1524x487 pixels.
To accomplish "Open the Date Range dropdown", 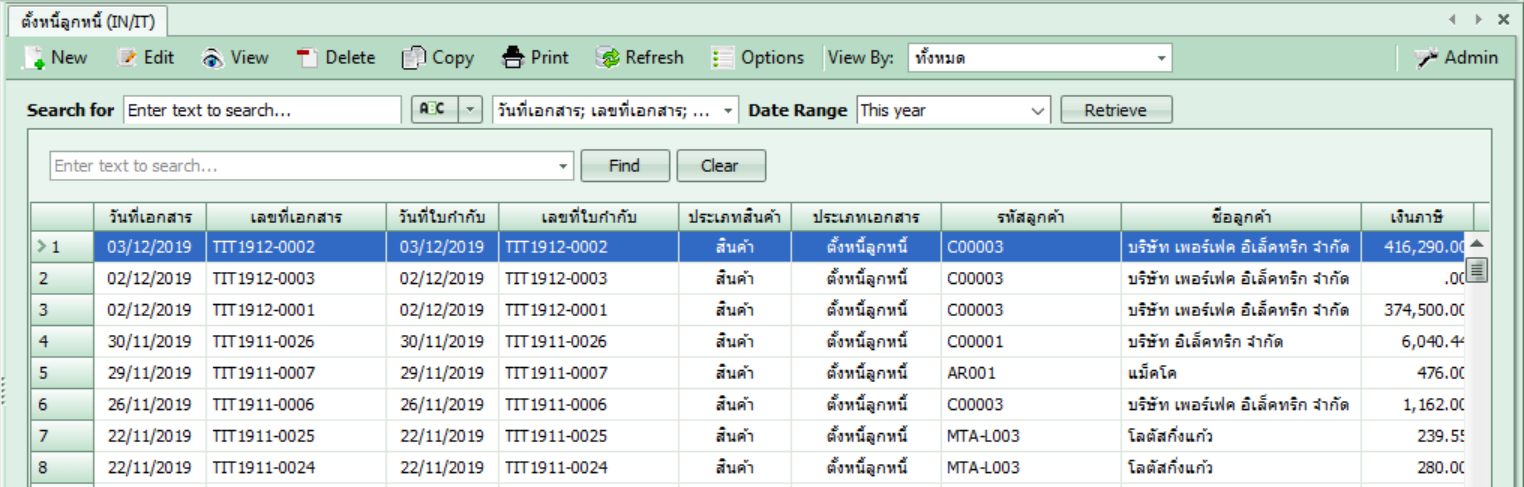I will (x=1039, y=110).
